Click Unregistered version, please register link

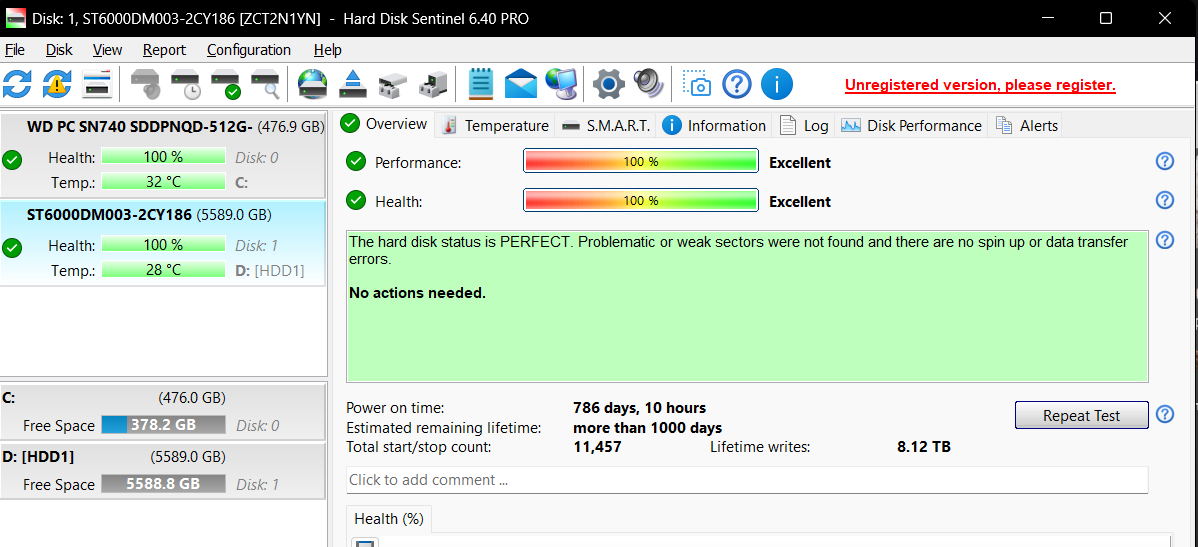tap(980, 86)
